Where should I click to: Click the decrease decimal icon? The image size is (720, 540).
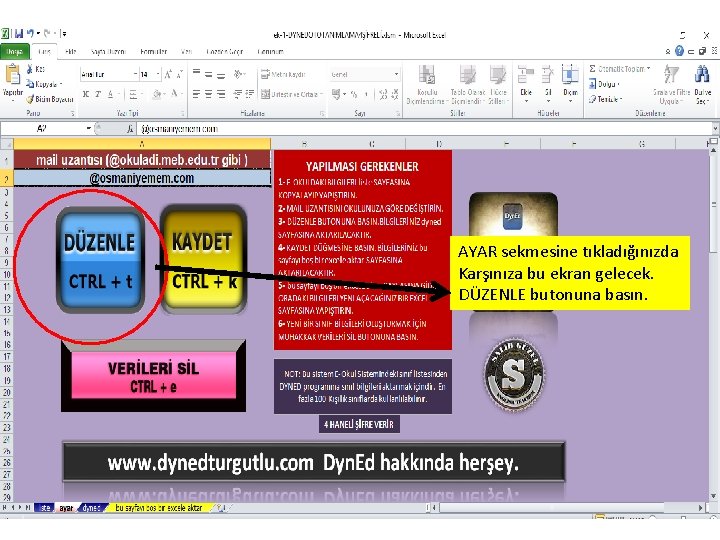pos(395,94)
